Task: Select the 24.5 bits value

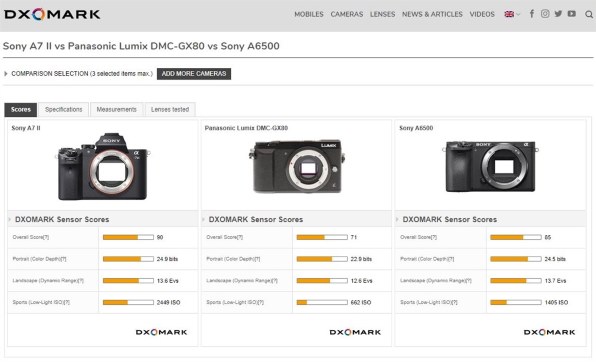Action: point(555,259)
